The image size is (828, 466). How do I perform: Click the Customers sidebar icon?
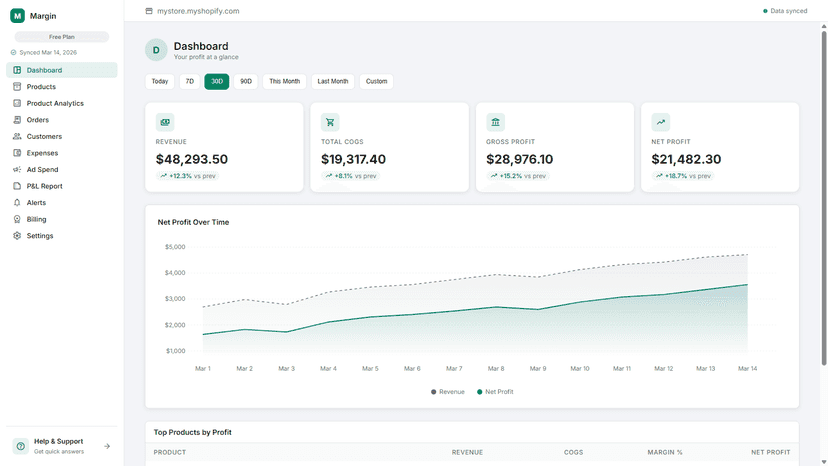point(17,136)
